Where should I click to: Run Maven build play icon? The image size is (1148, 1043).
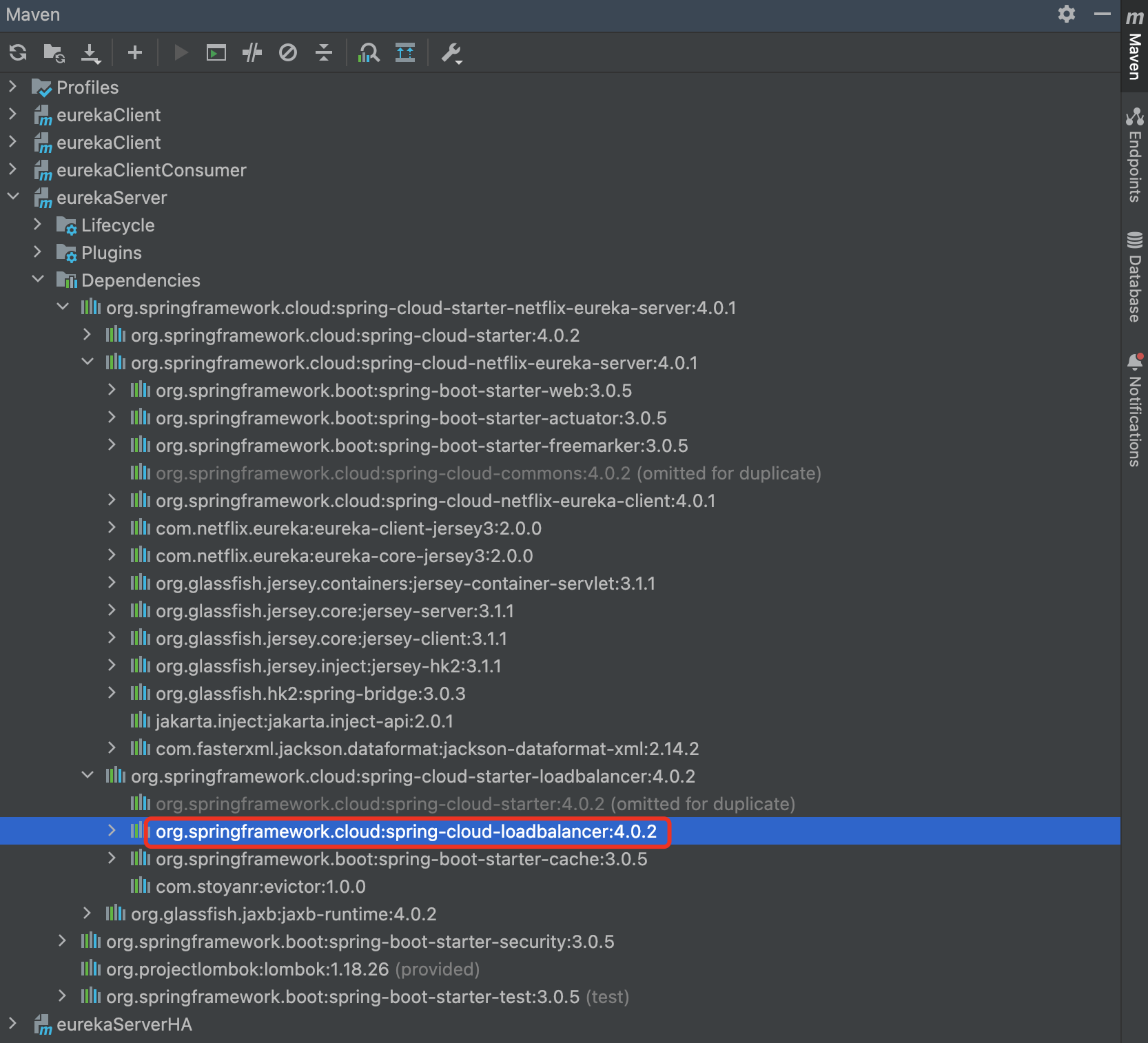click(181, 52)
